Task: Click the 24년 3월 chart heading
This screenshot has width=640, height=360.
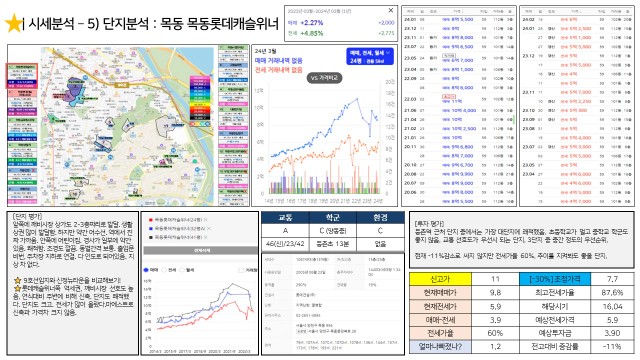Action: [x=265, y=51]
